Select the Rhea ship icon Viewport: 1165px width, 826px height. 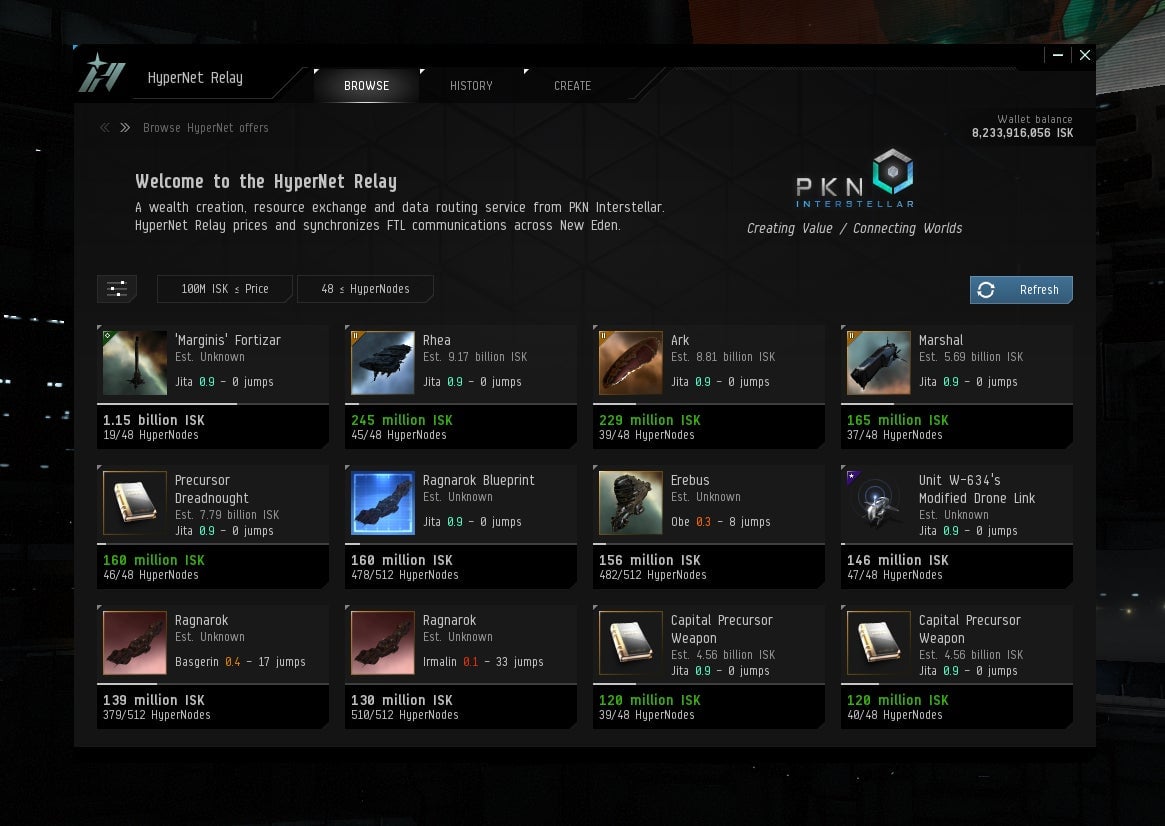tap(383, 363)
